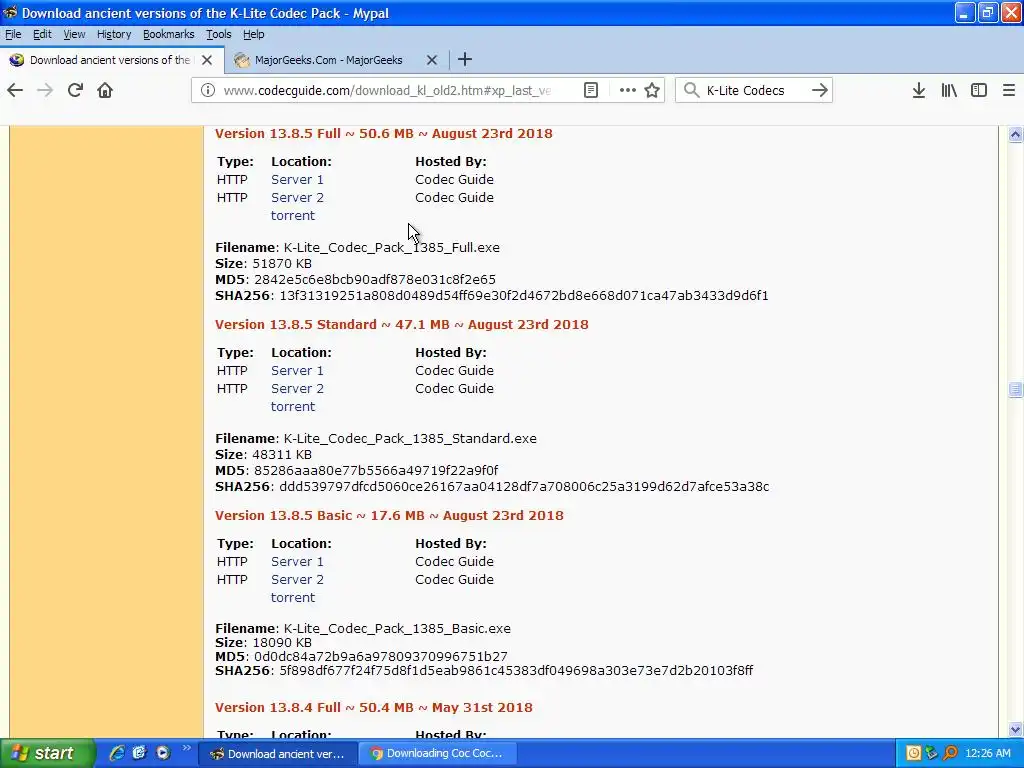Screen dimensions: 1024x768
Task: Download 13.8.5 Full from Server 1
Action: pyautogui.click(x=297, y=180)
